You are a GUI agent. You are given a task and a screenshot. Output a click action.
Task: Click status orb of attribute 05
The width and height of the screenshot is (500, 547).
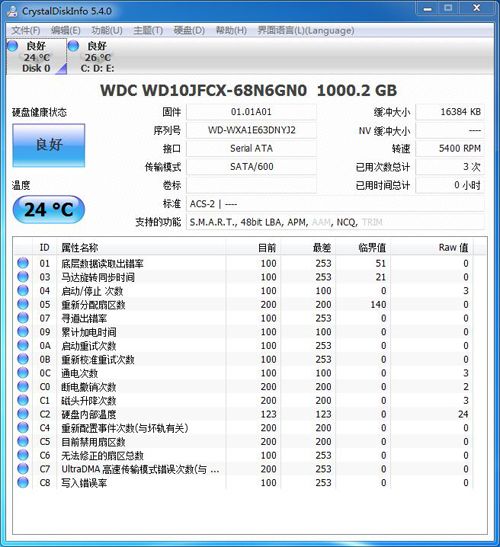pos(23,304)
